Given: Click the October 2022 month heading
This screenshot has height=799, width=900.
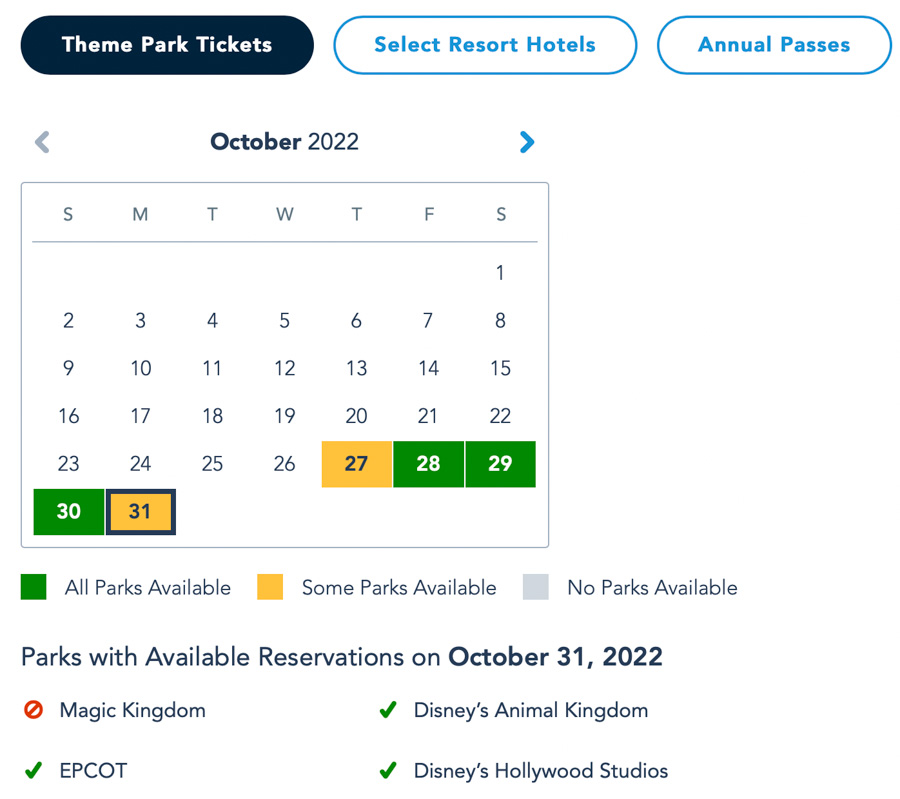Looking at the screenshot, I should pos(284,142).
